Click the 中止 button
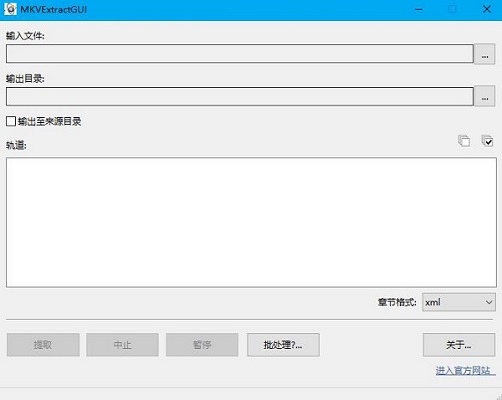The width and height of the screenshot is (502, 400). click(122, 345)
